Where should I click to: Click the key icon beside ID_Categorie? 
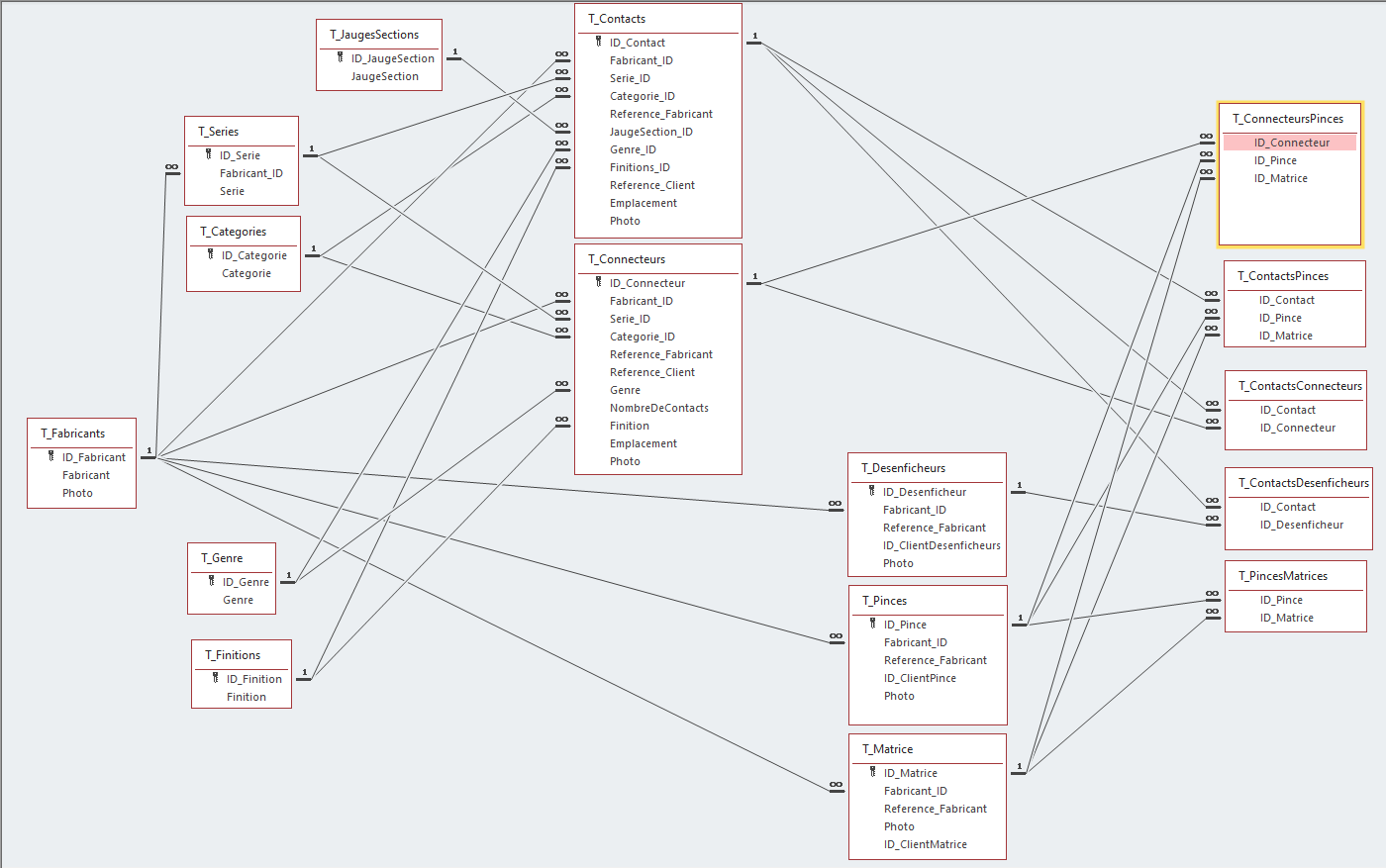pyautogui.click(x=210, y=254)
